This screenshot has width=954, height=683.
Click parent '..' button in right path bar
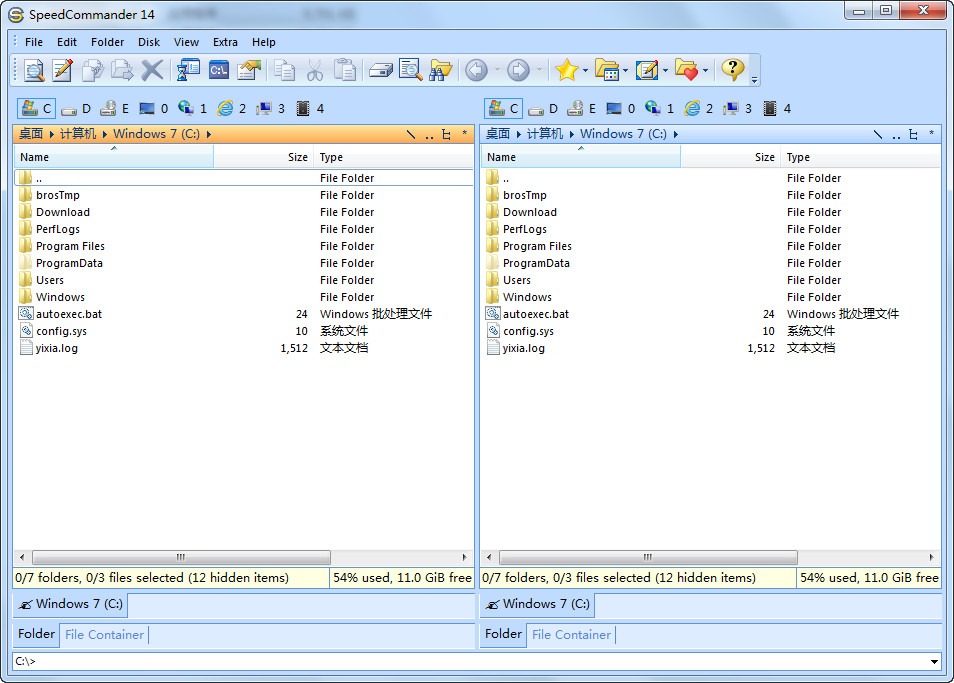[896, 135]
